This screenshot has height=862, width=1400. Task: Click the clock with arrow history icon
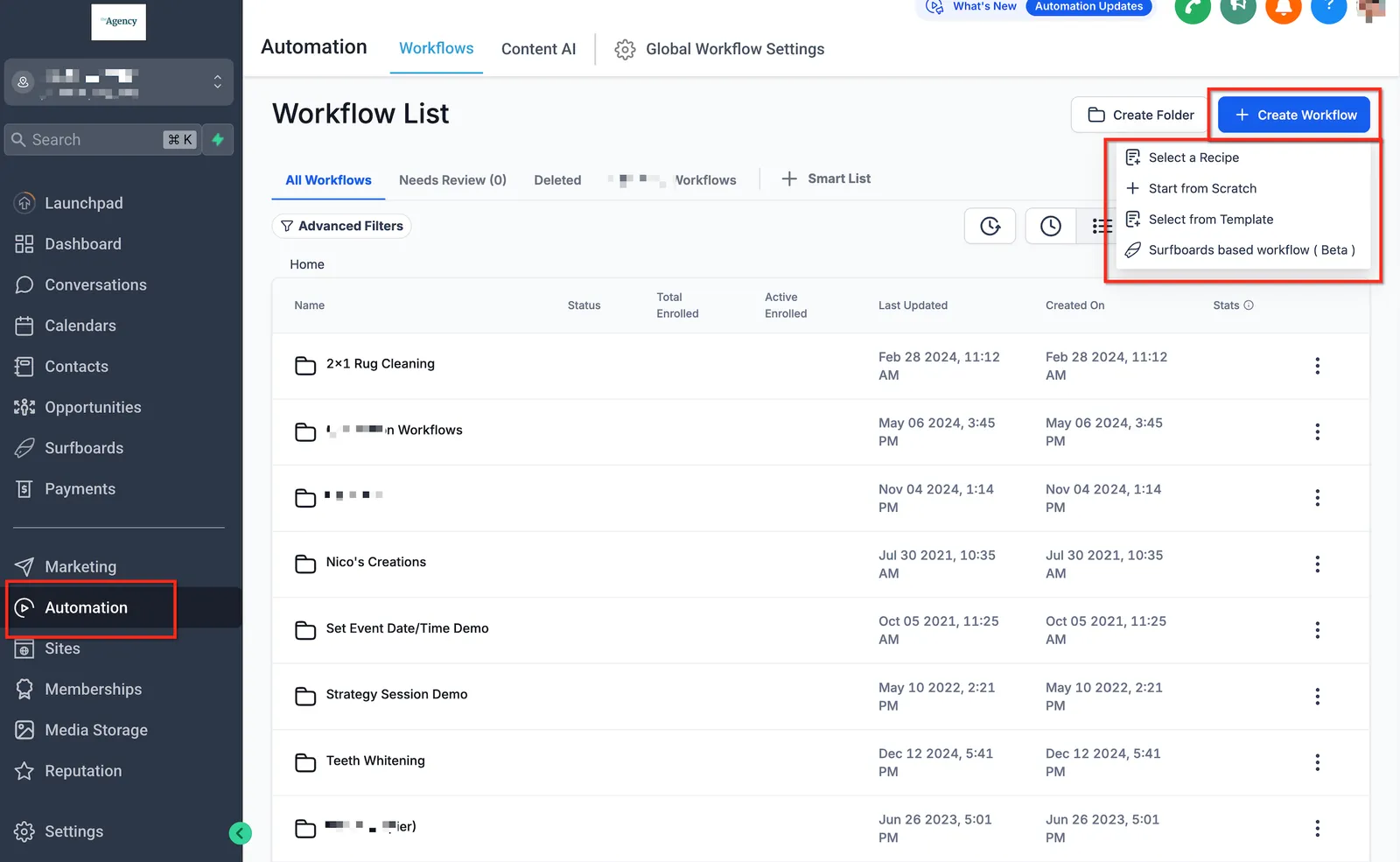(990, 227)
